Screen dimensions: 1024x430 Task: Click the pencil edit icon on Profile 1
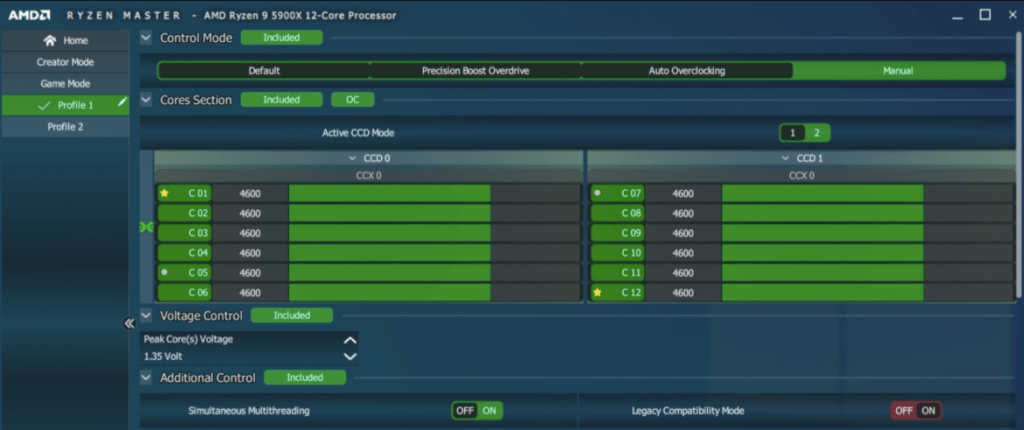(x=122, y=102)
